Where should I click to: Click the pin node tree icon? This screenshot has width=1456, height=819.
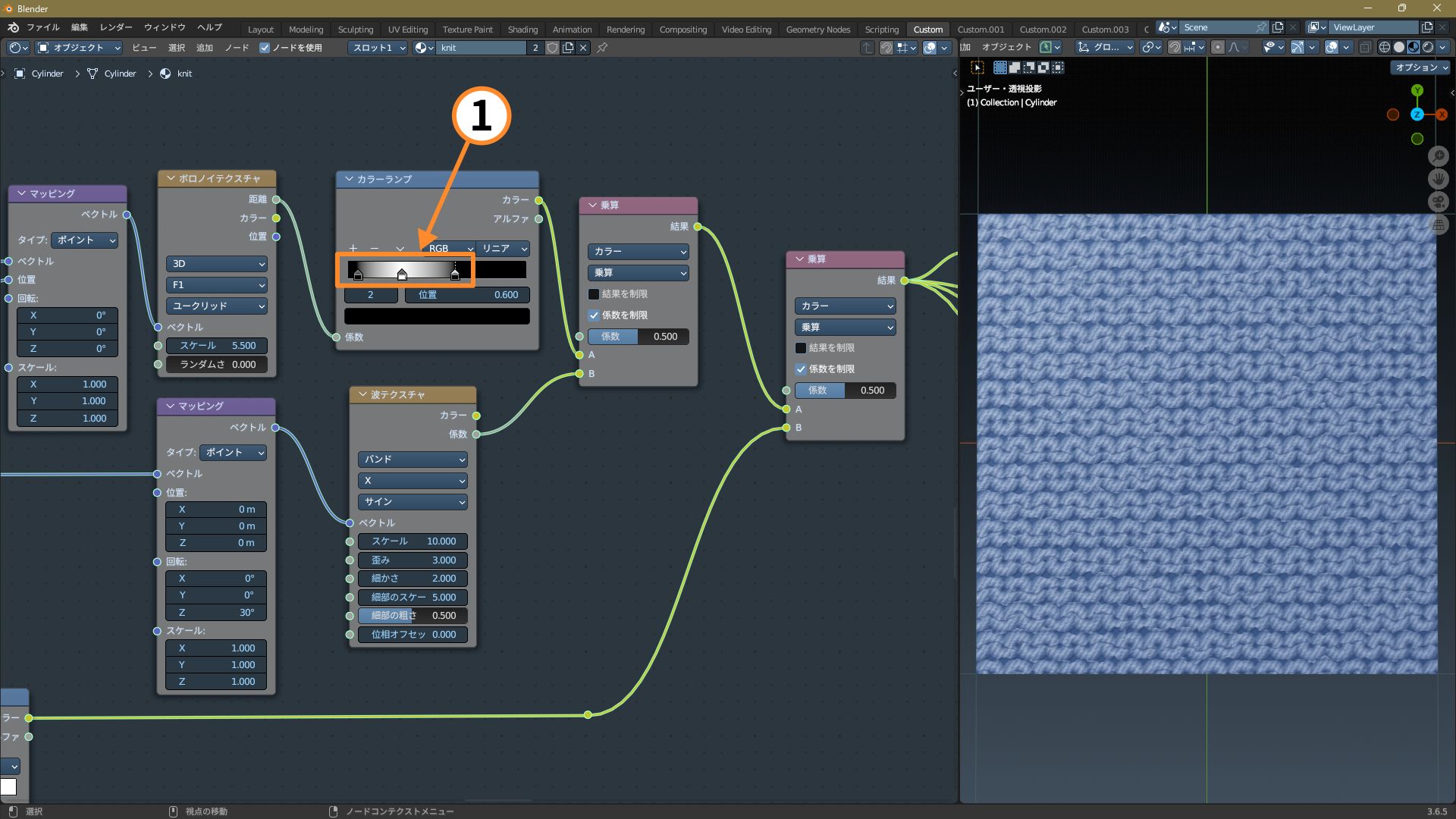click(602, 48)
